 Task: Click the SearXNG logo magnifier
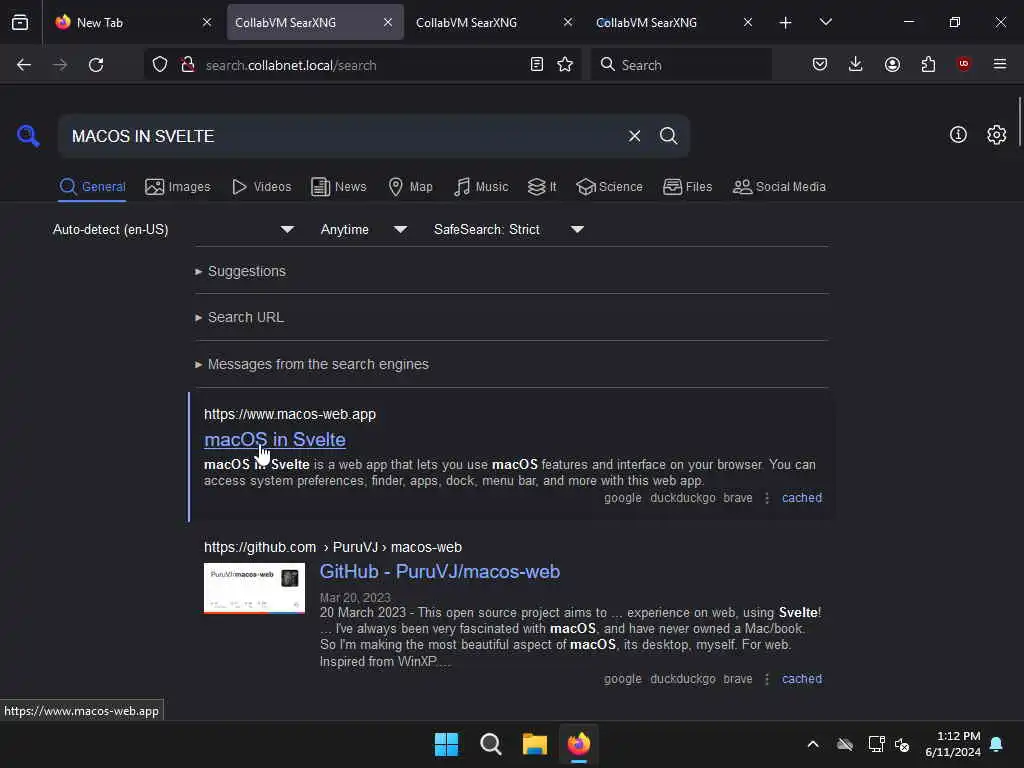28,136
